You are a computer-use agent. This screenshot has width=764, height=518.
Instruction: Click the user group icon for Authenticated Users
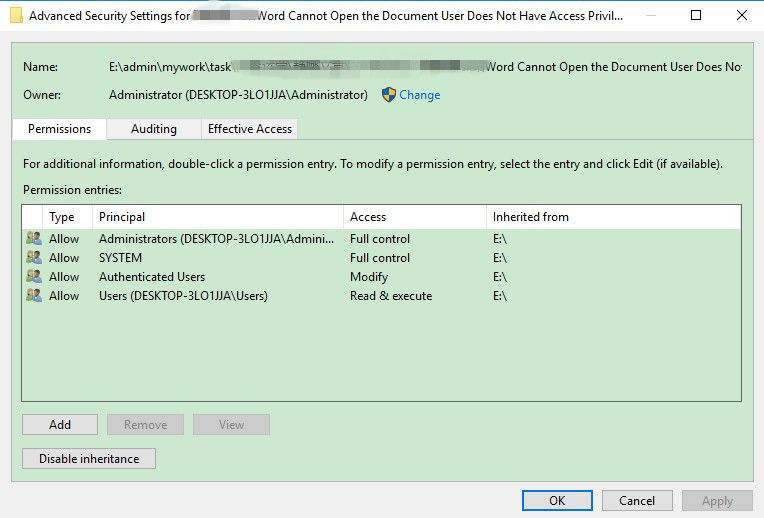[x=34, y=276]
